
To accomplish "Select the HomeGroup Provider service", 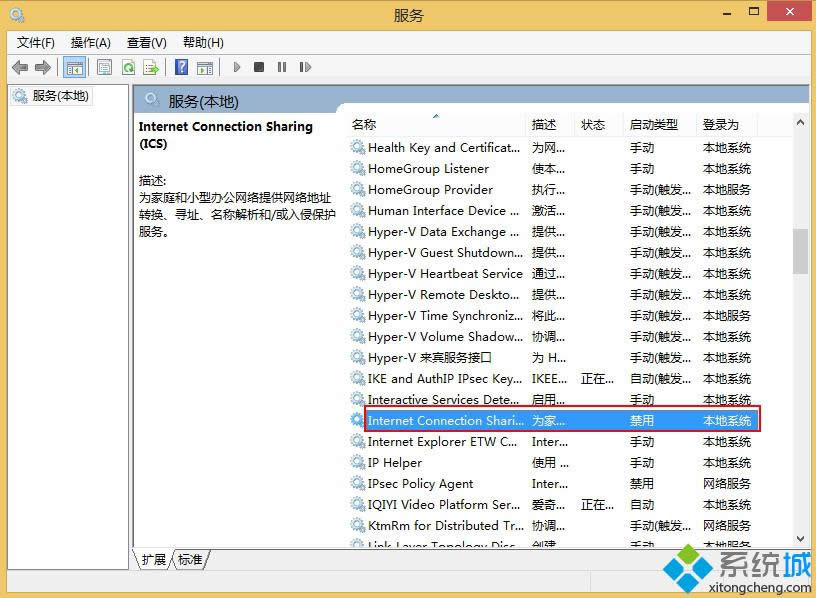I will [552, 189].
